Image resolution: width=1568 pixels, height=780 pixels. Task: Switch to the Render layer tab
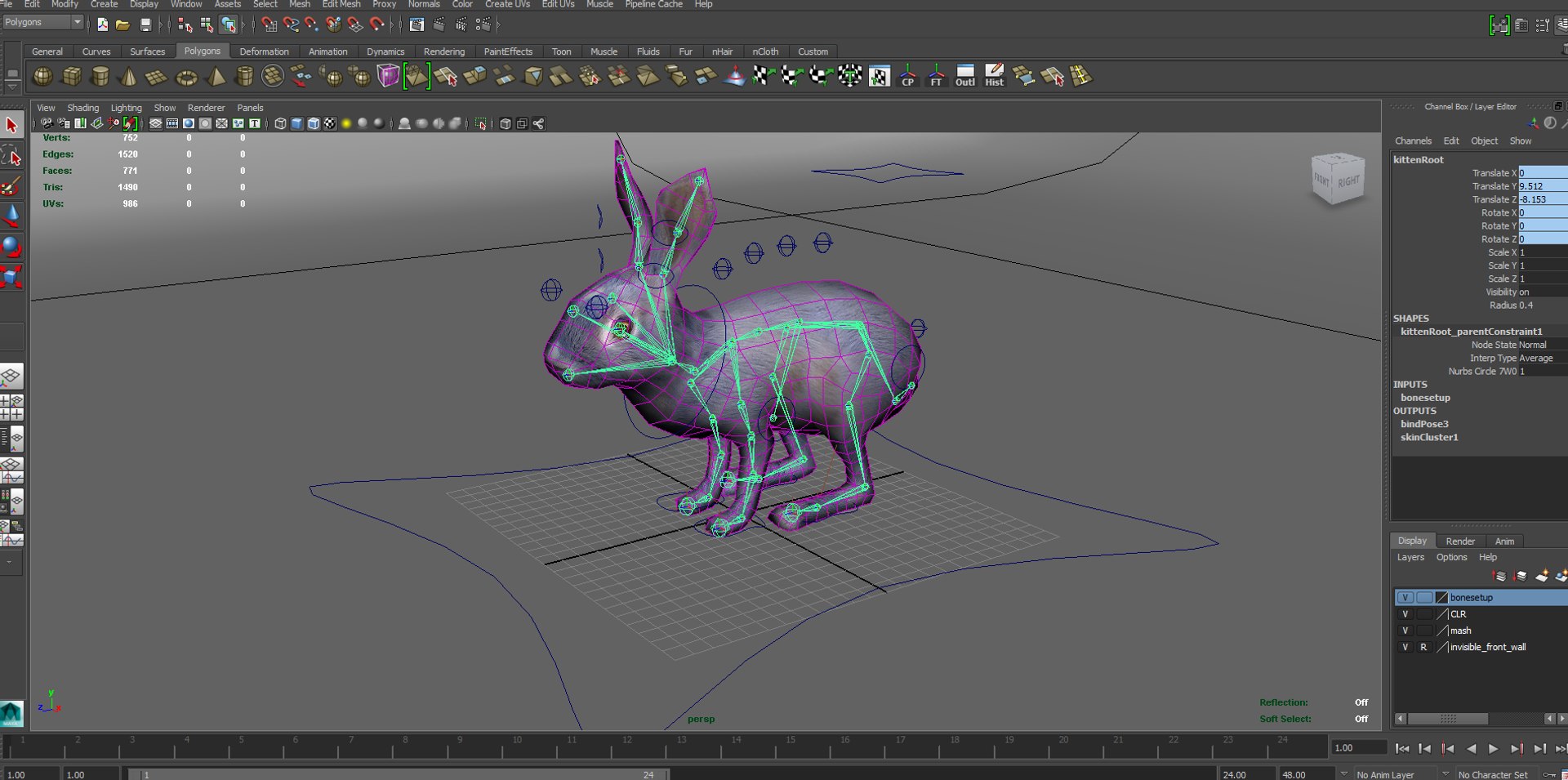tap(1460, 542)
